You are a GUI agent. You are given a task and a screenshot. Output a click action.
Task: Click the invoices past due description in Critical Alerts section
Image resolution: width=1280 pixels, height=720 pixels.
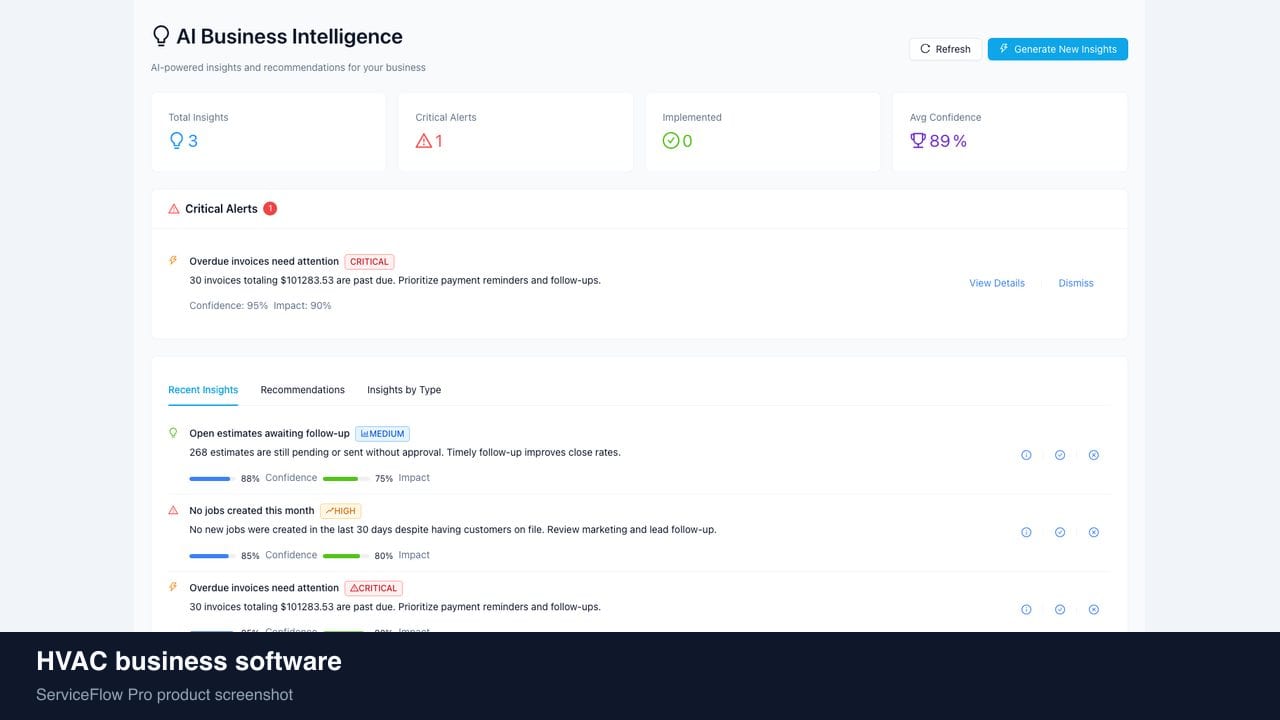(x=395, y=281)
